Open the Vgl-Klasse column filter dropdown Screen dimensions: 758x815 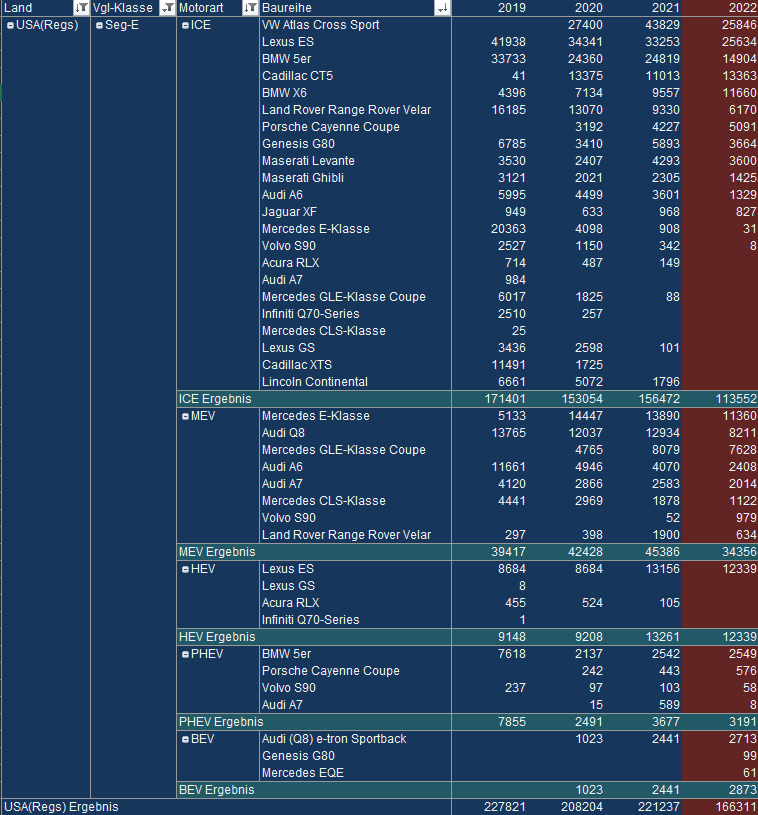pyautogui.click(x=167, y=8)
